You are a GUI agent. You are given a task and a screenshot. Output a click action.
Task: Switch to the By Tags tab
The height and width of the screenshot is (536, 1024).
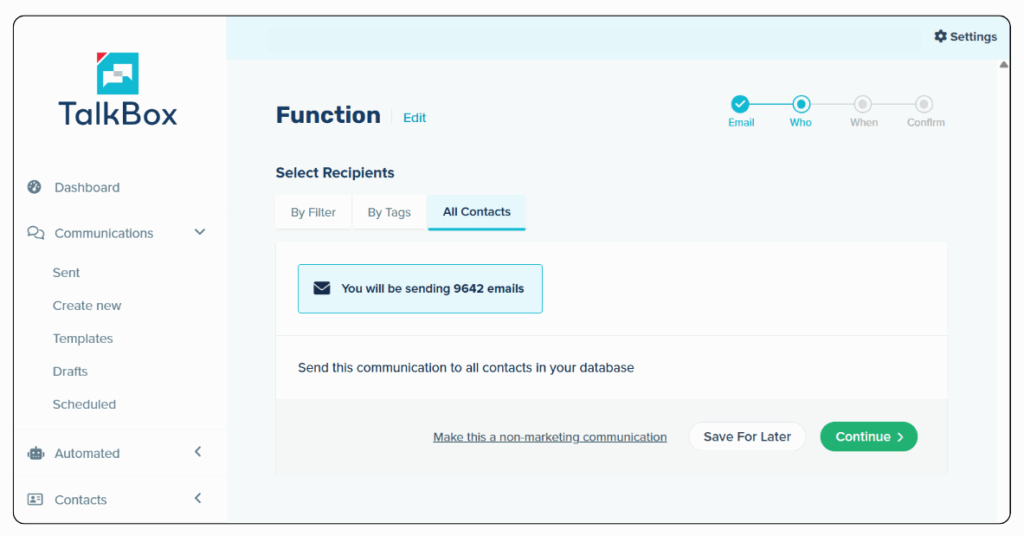(389, 212)
